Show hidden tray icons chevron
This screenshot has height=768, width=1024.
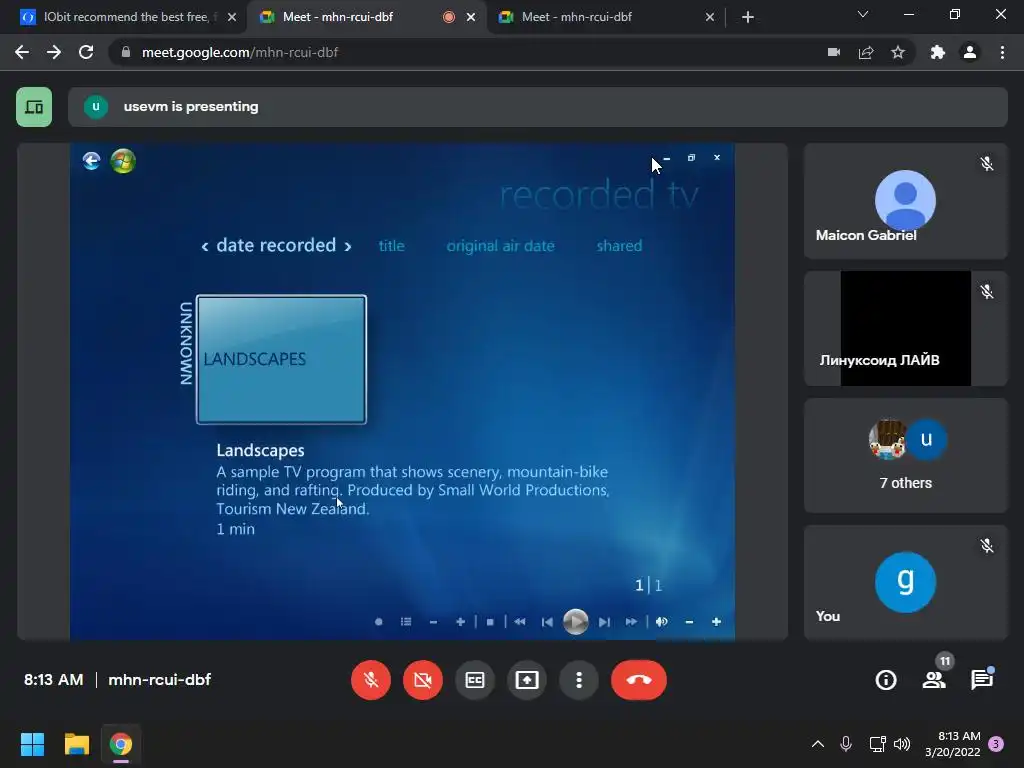tap(818, 744)
